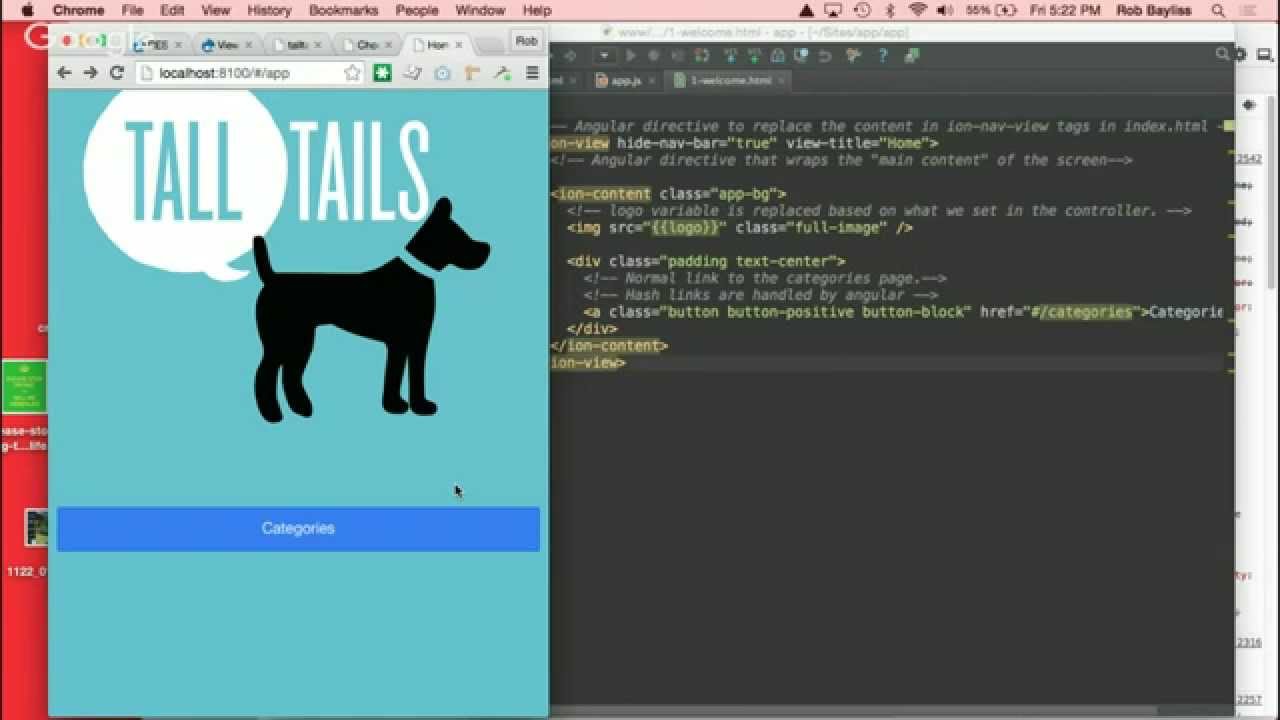
Task: Click the {{logo}} expression in the code
Action: coord(685,228)
